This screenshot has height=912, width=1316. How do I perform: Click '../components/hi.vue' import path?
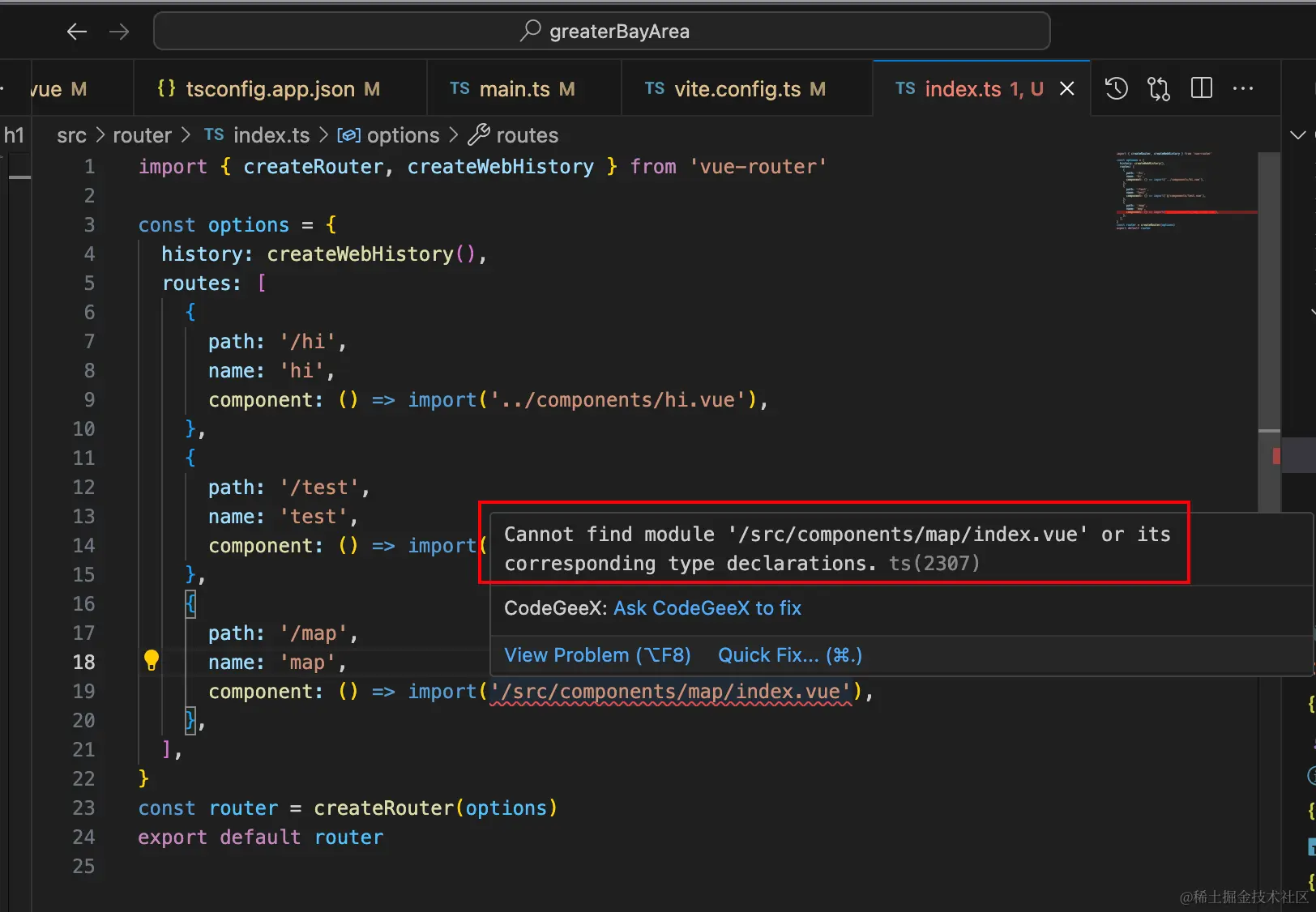[618, 400]
